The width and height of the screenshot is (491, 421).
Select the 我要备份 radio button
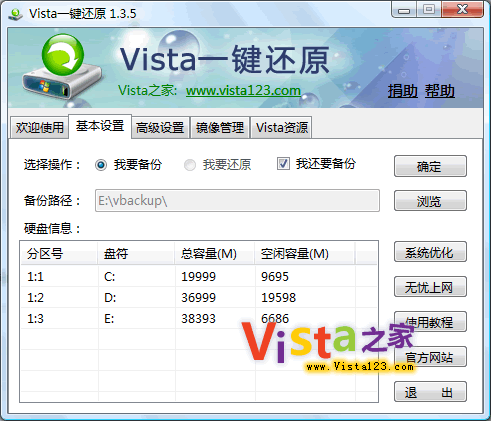pos(101,165)
